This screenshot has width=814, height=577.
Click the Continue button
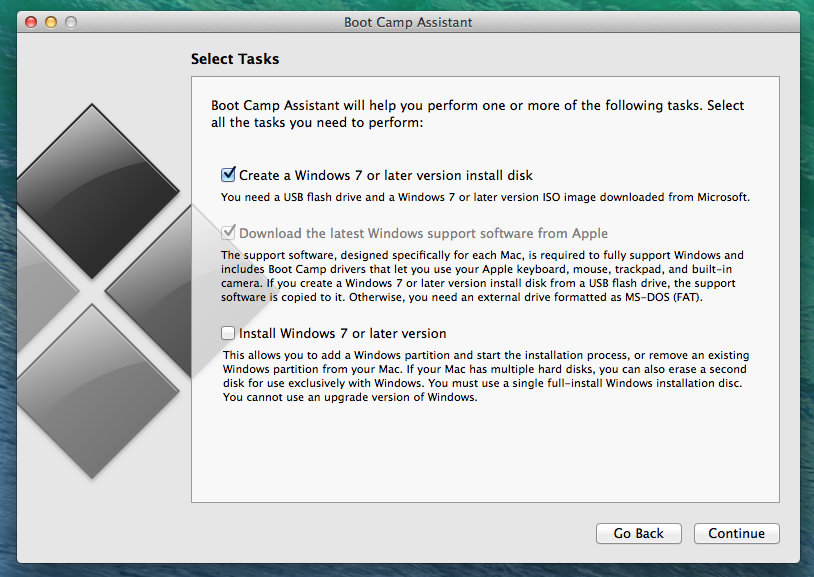[736, 533]
